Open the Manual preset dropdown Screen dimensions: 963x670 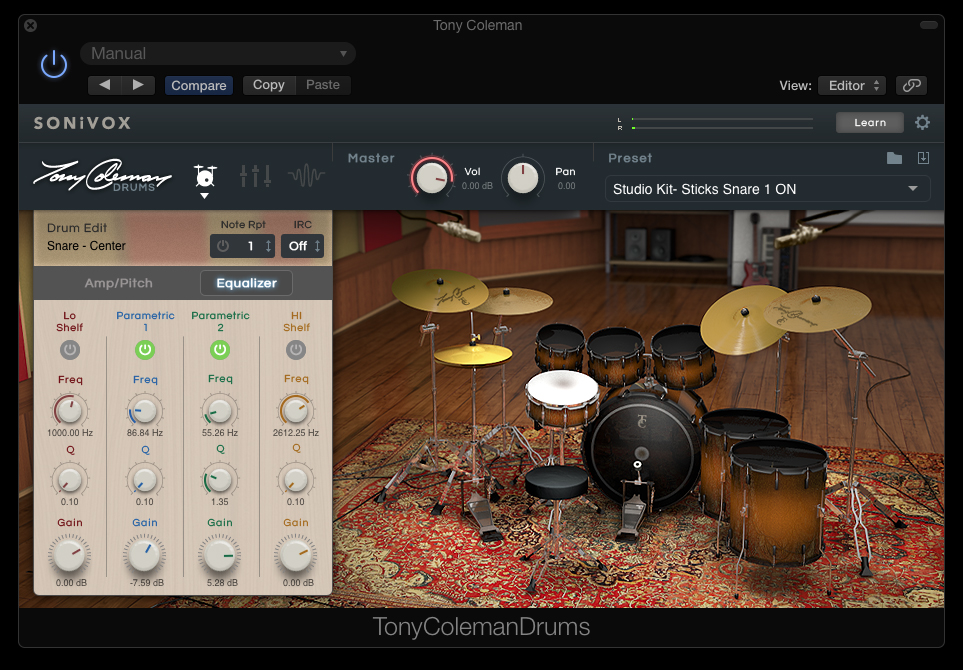pos(218,53)
